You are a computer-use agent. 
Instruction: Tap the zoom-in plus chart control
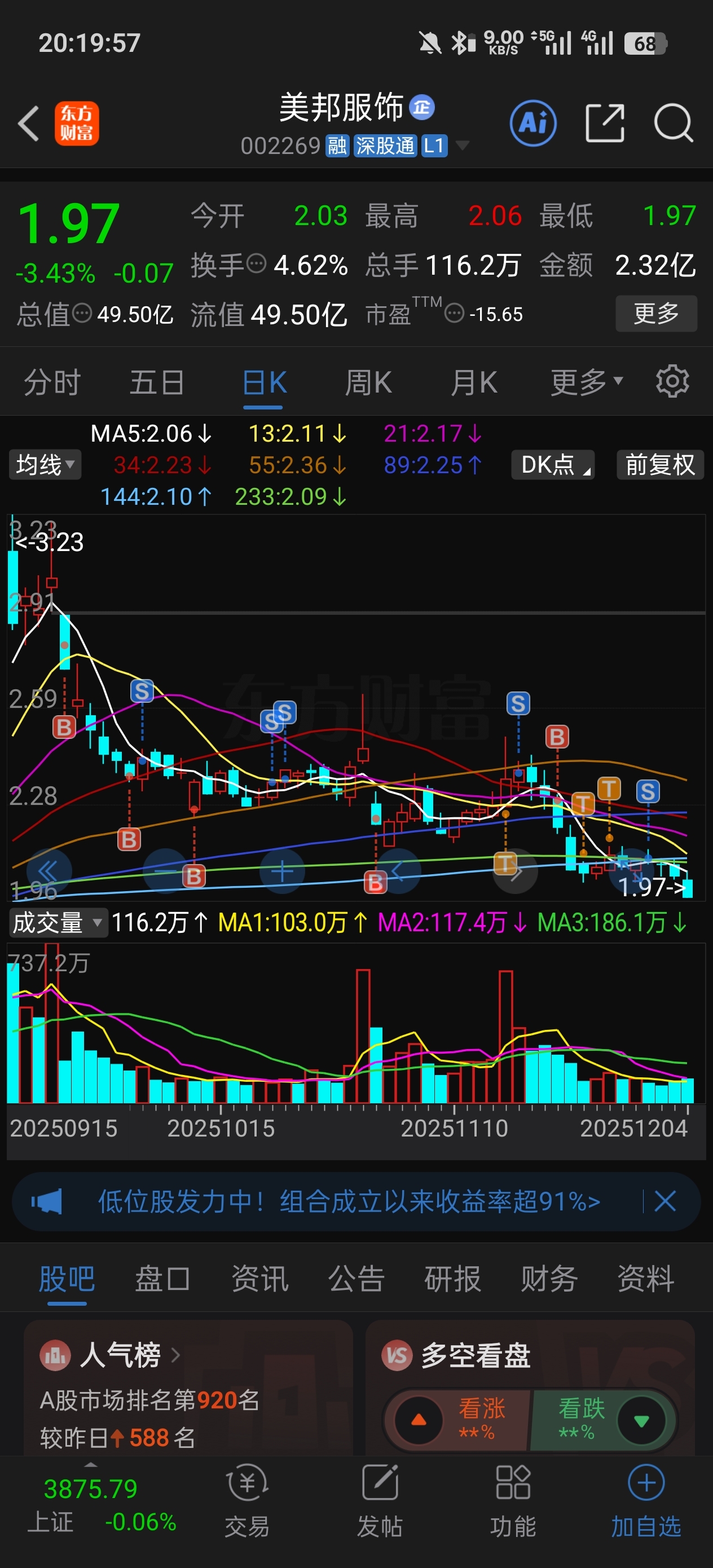(x=282, y=871)
